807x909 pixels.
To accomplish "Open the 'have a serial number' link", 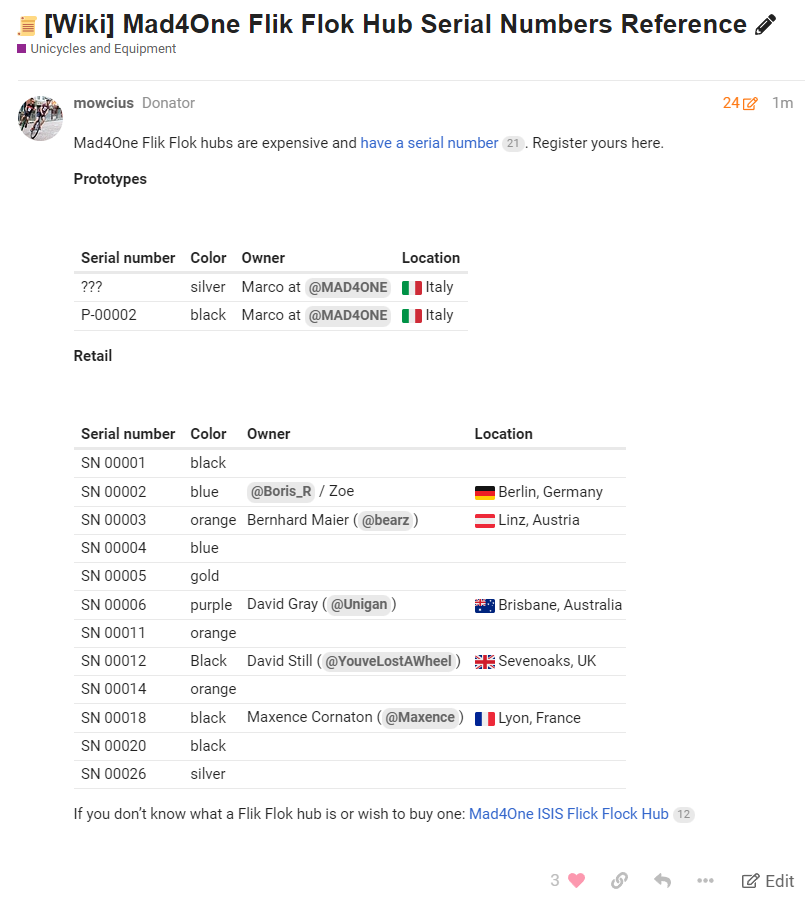I will [x=429, y=143].
